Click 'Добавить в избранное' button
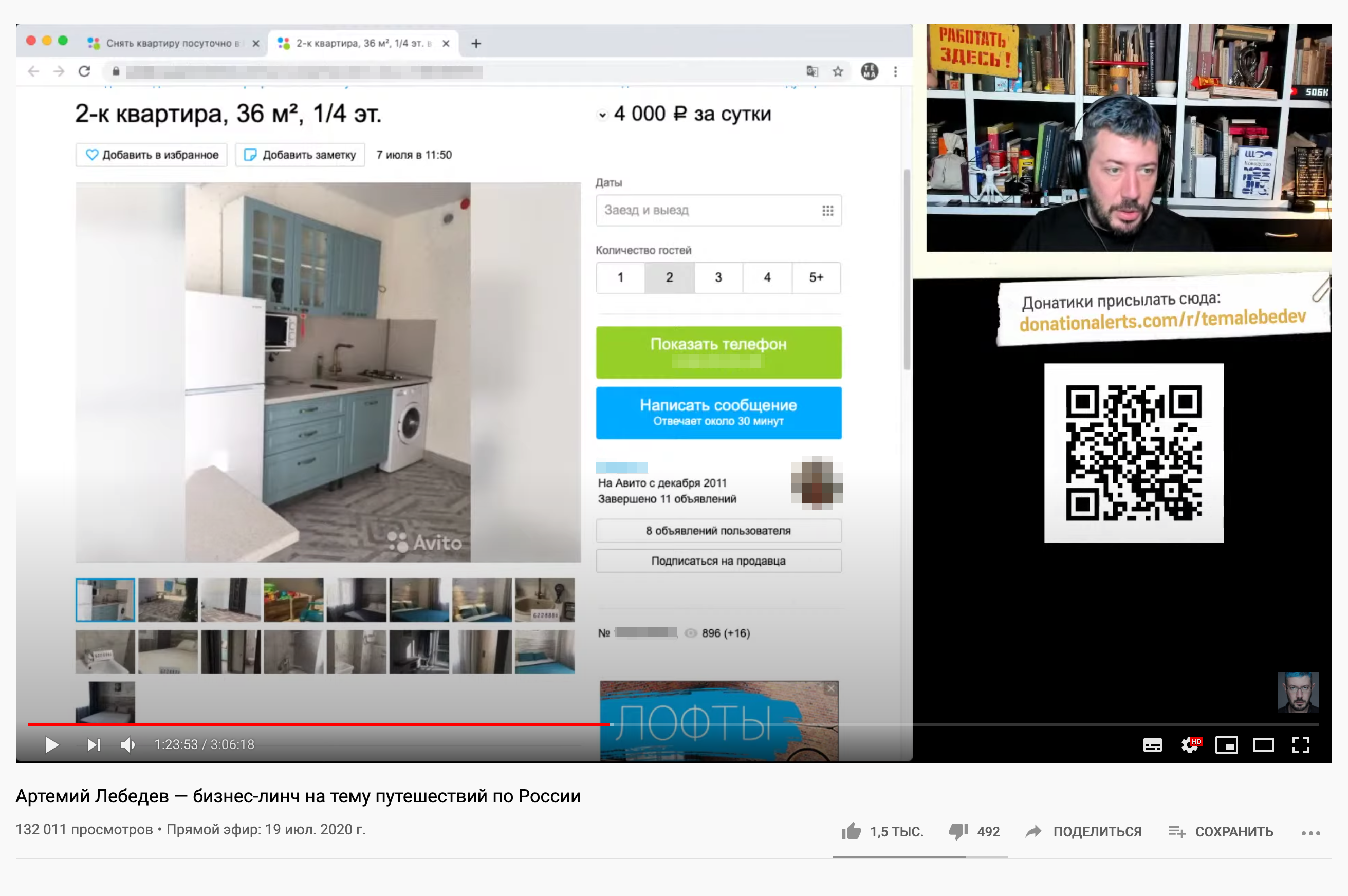 [152, 155]
